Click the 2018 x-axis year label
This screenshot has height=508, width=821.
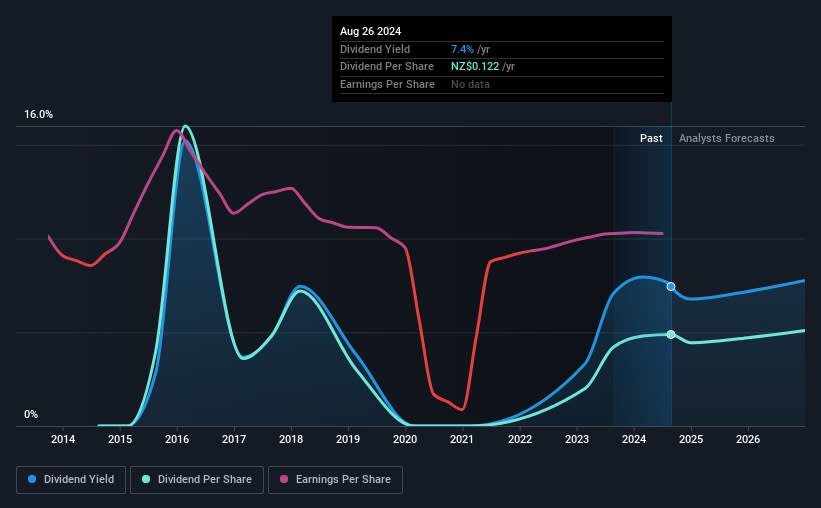291,439
